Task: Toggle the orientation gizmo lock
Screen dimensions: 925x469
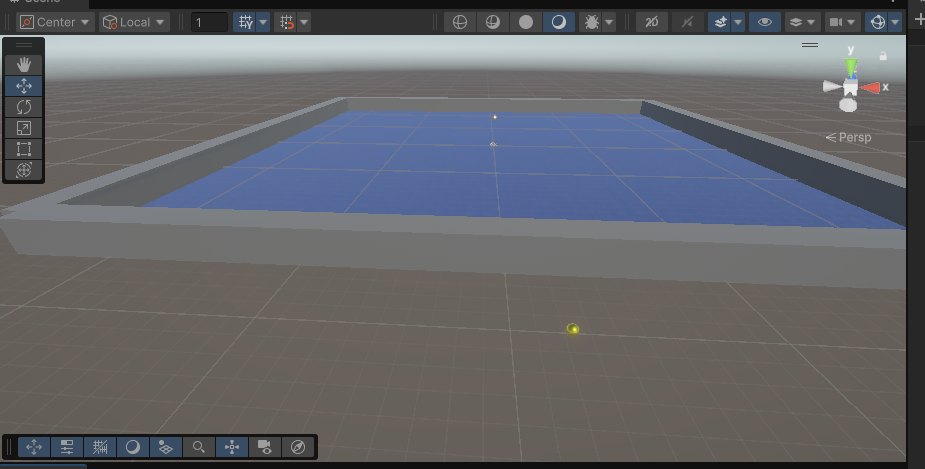Action: coord(883,55)
